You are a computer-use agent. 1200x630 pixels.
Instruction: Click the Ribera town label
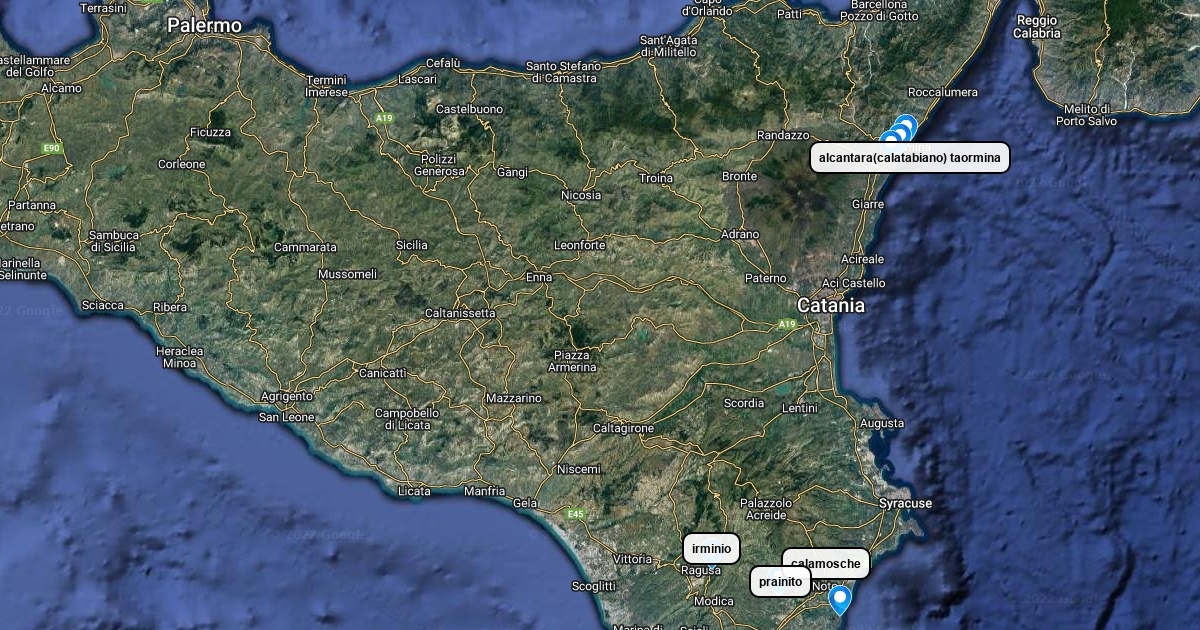point(169,307)
